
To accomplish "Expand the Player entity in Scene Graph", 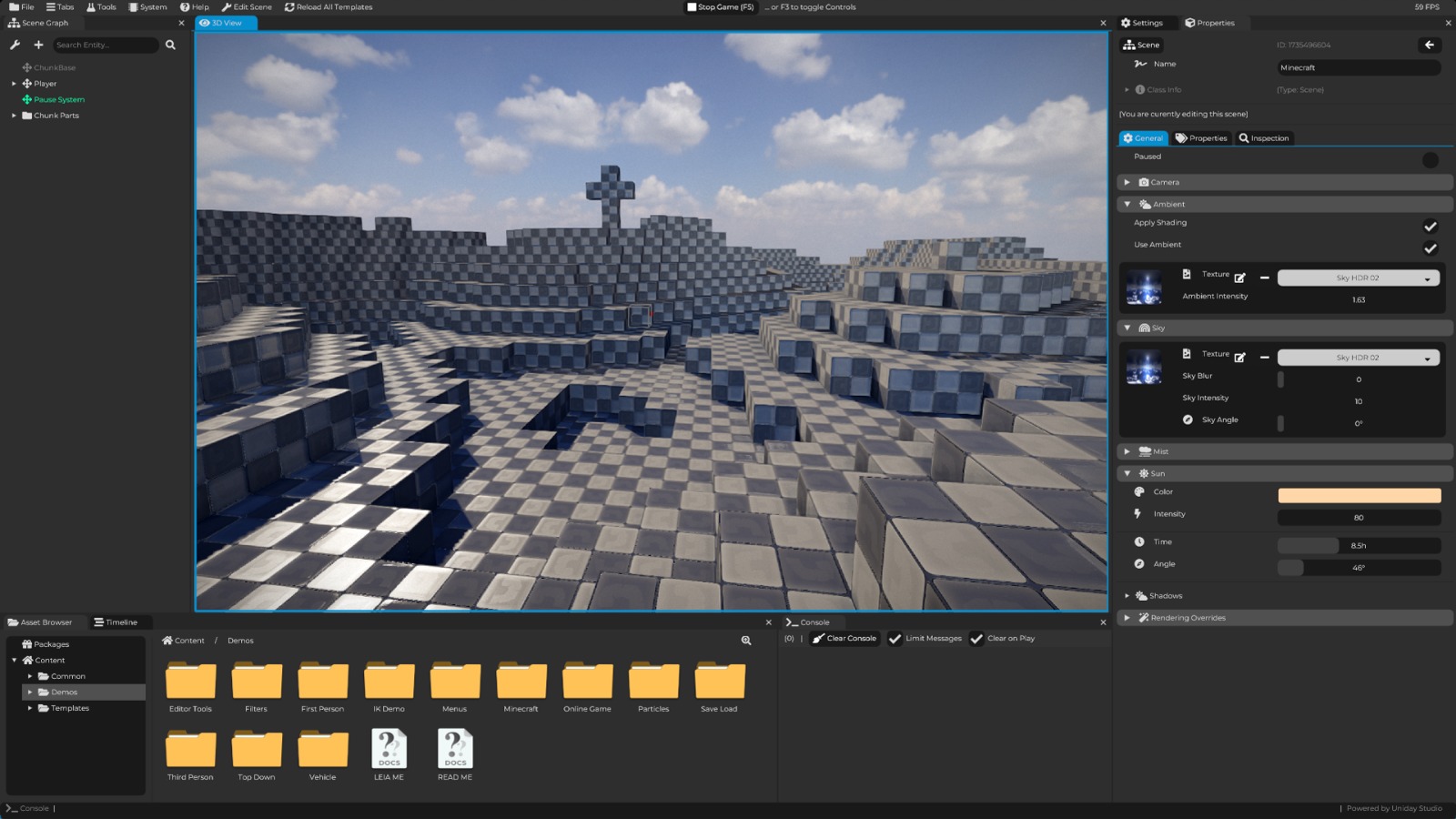I will pyautogui.click(x=14, y=84).
